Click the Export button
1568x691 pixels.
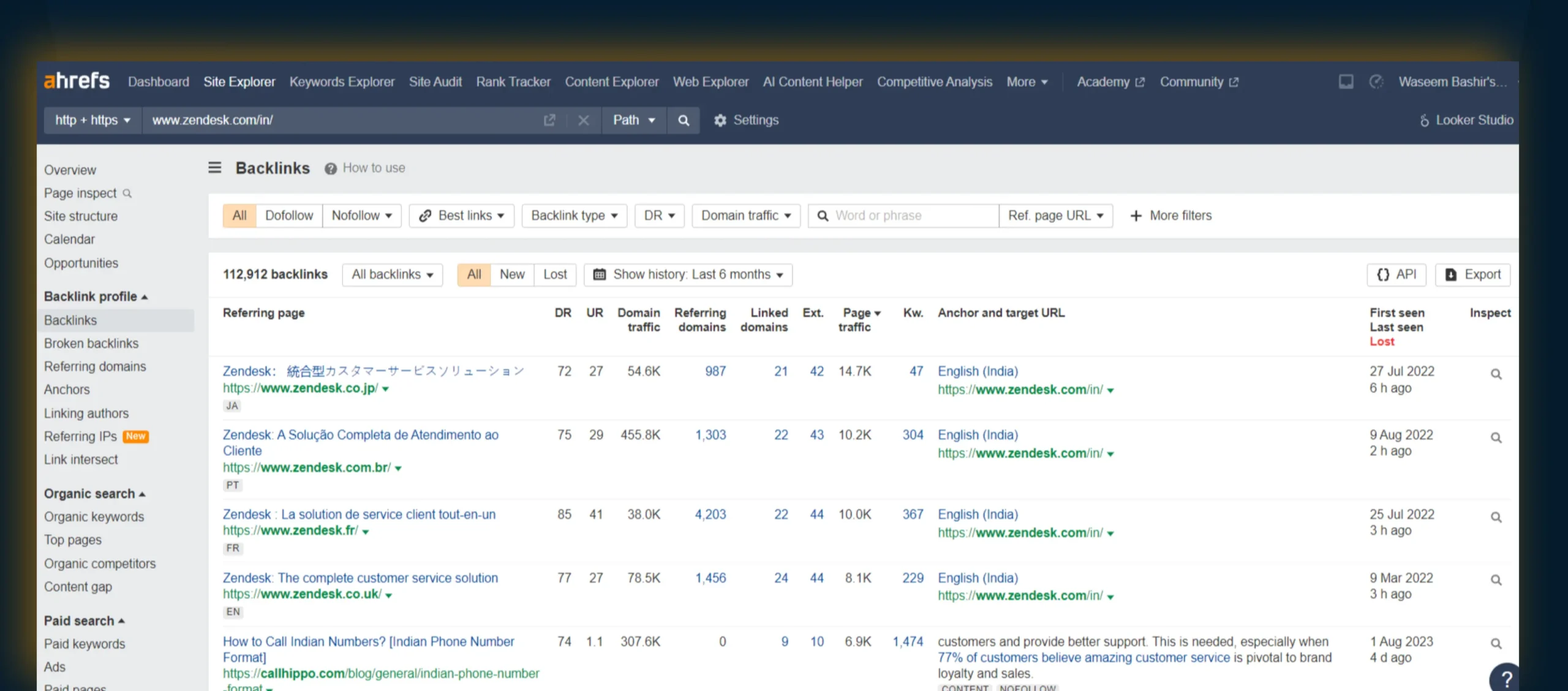[1472, 274]
